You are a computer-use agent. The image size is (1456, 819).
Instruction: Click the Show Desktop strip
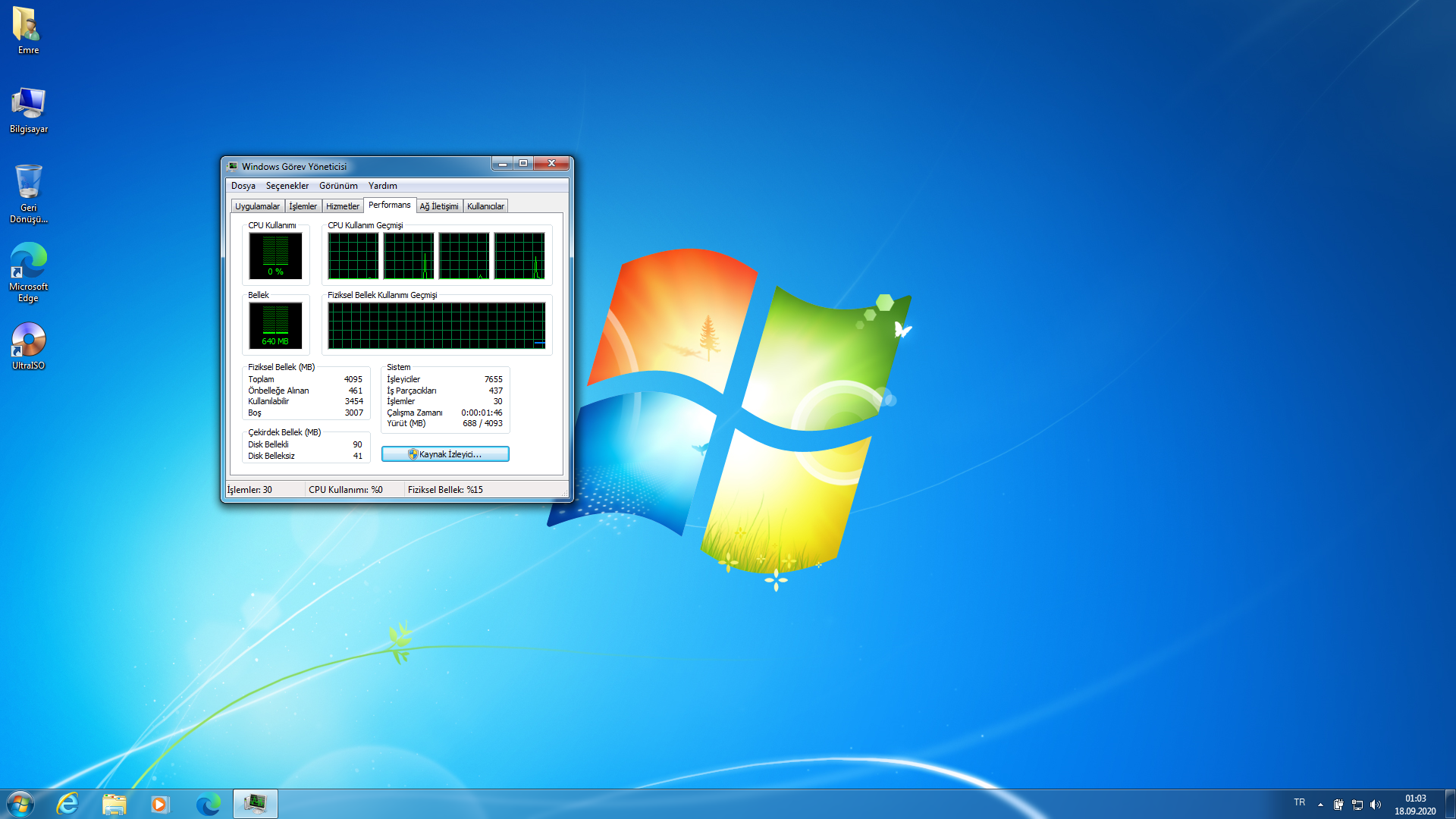click(1450, 804)
